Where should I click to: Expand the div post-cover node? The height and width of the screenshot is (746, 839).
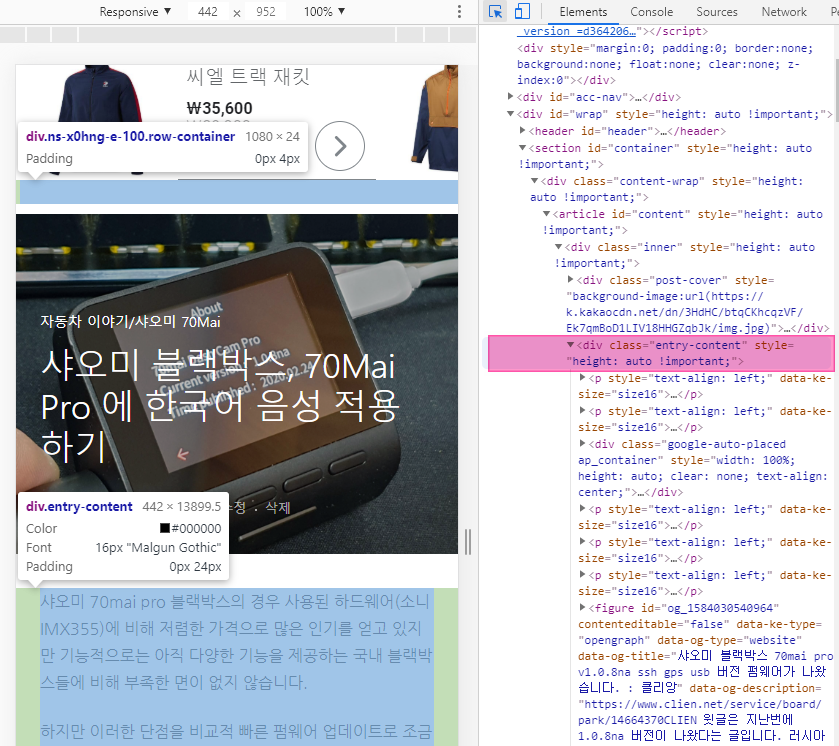click(570, 279)
